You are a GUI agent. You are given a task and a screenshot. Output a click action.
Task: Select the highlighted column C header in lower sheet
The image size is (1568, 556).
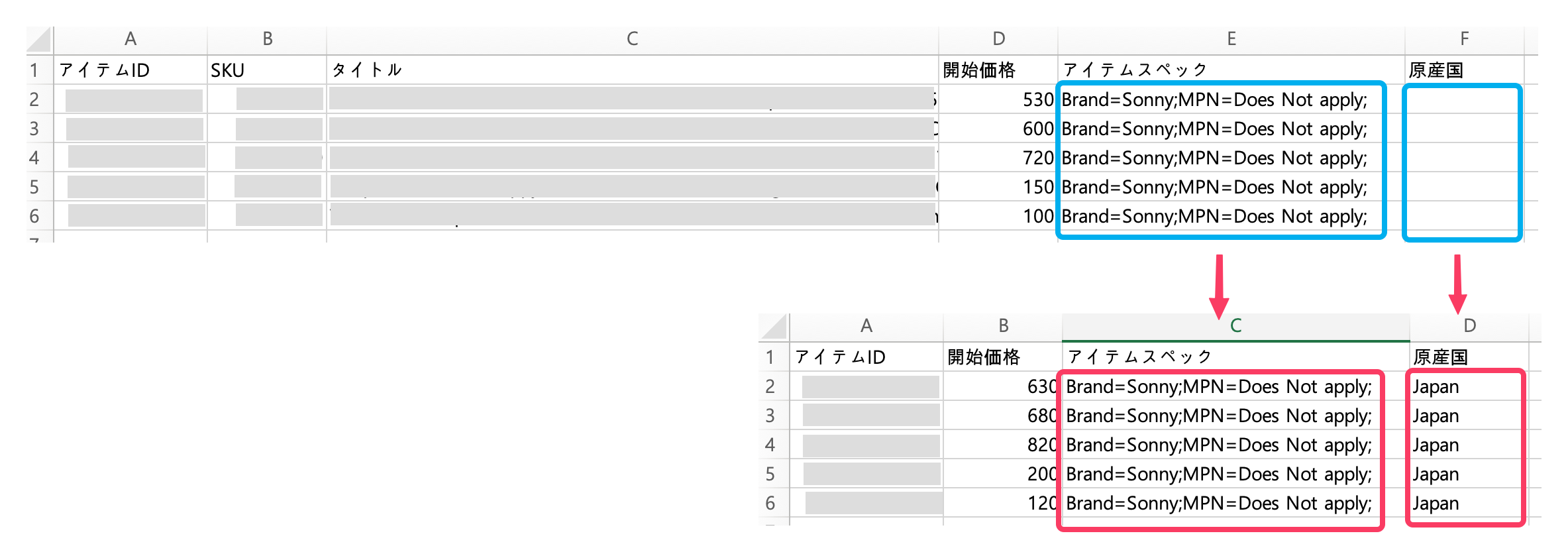[1235, 326]
